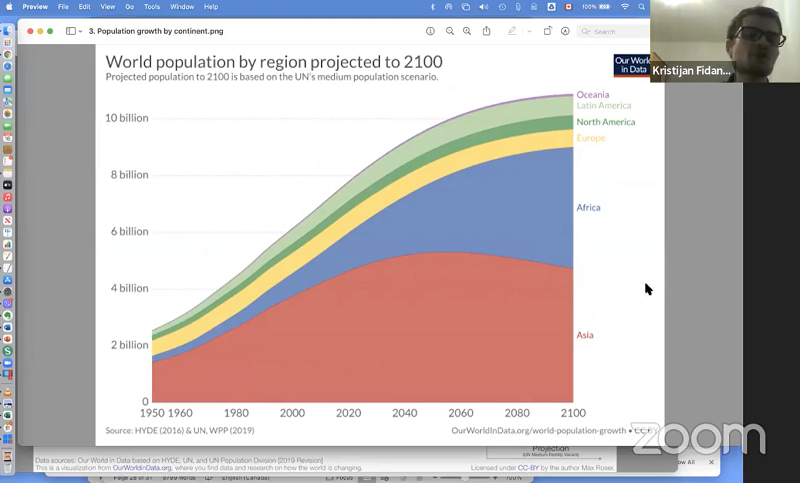Screen dimensions: 800x483
Task: Open the Spotlight search icon in the menu bar
Action: point(642,7)
